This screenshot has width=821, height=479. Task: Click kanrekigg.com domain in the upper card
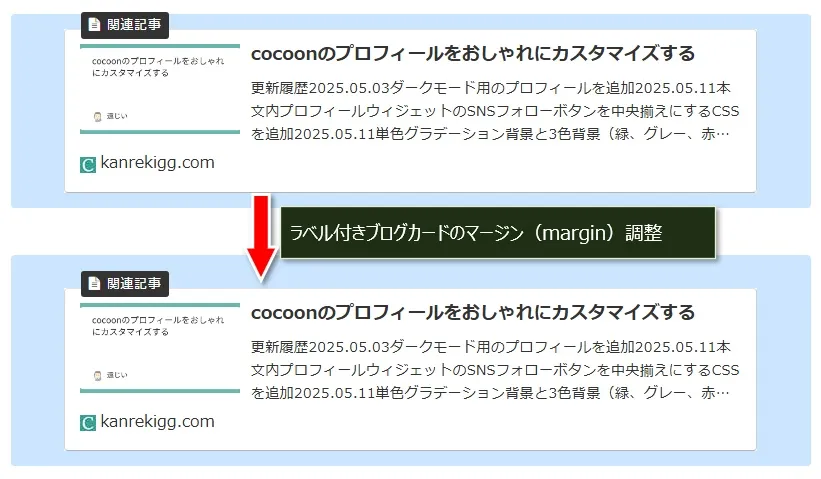pos(157,163)
